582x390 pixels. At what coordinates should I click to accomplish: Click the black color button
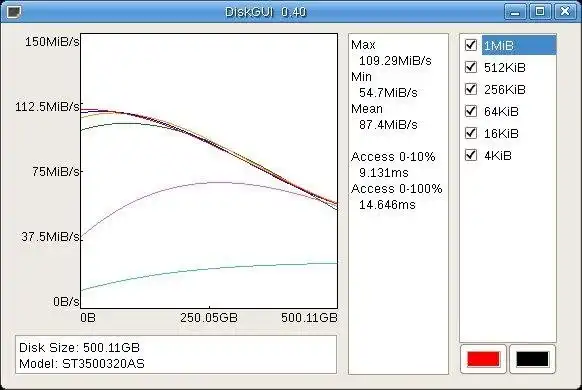tap(532, 359)
